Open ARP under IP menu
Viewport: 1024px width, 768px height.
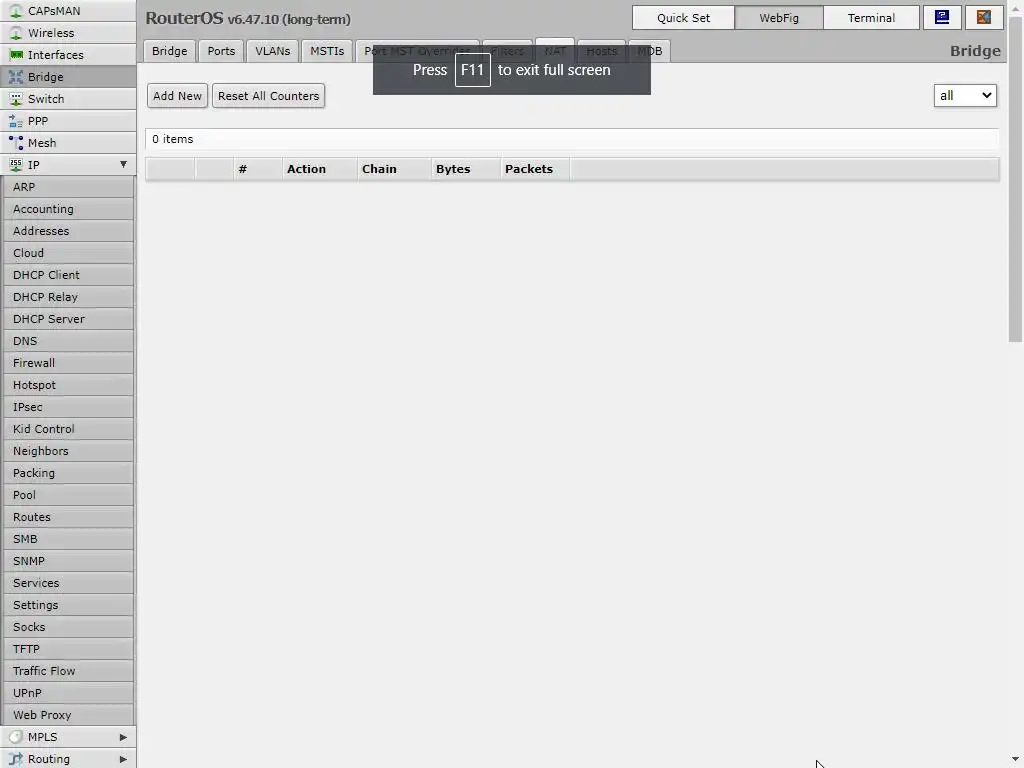click(x=68, y=187)
